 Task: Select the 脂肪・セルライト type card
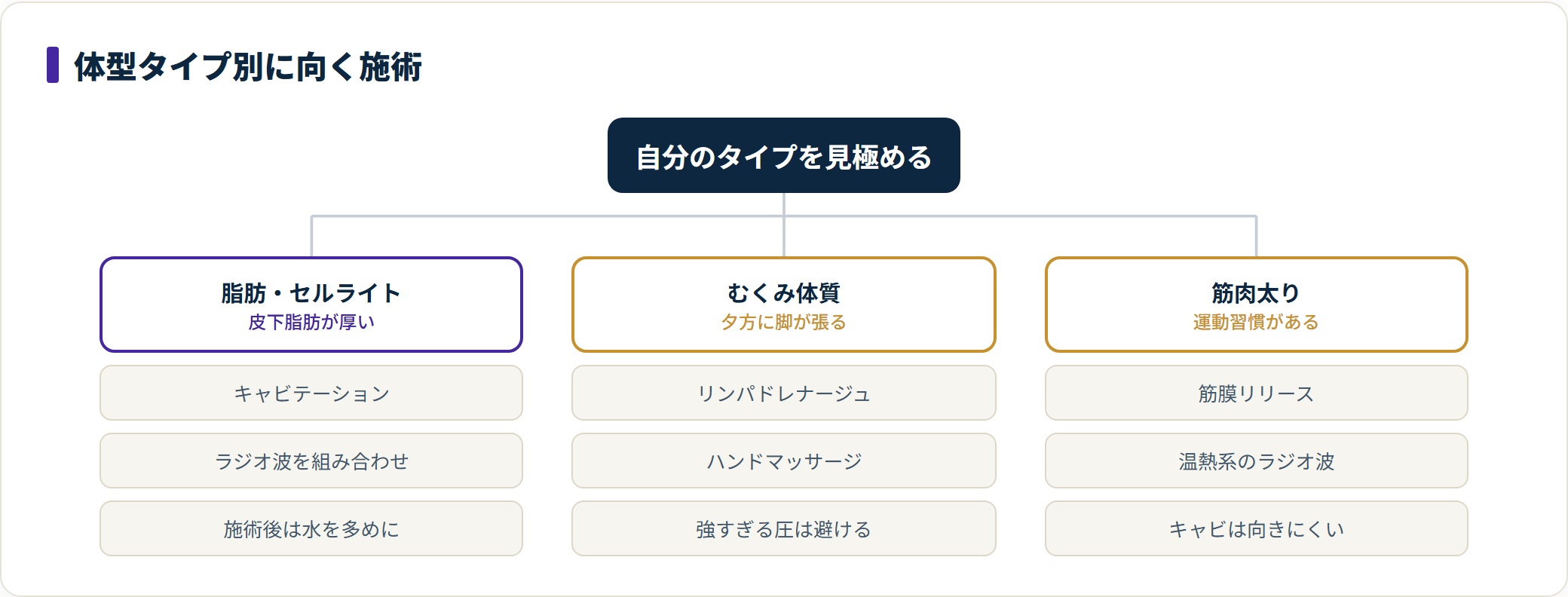[311, 305]
